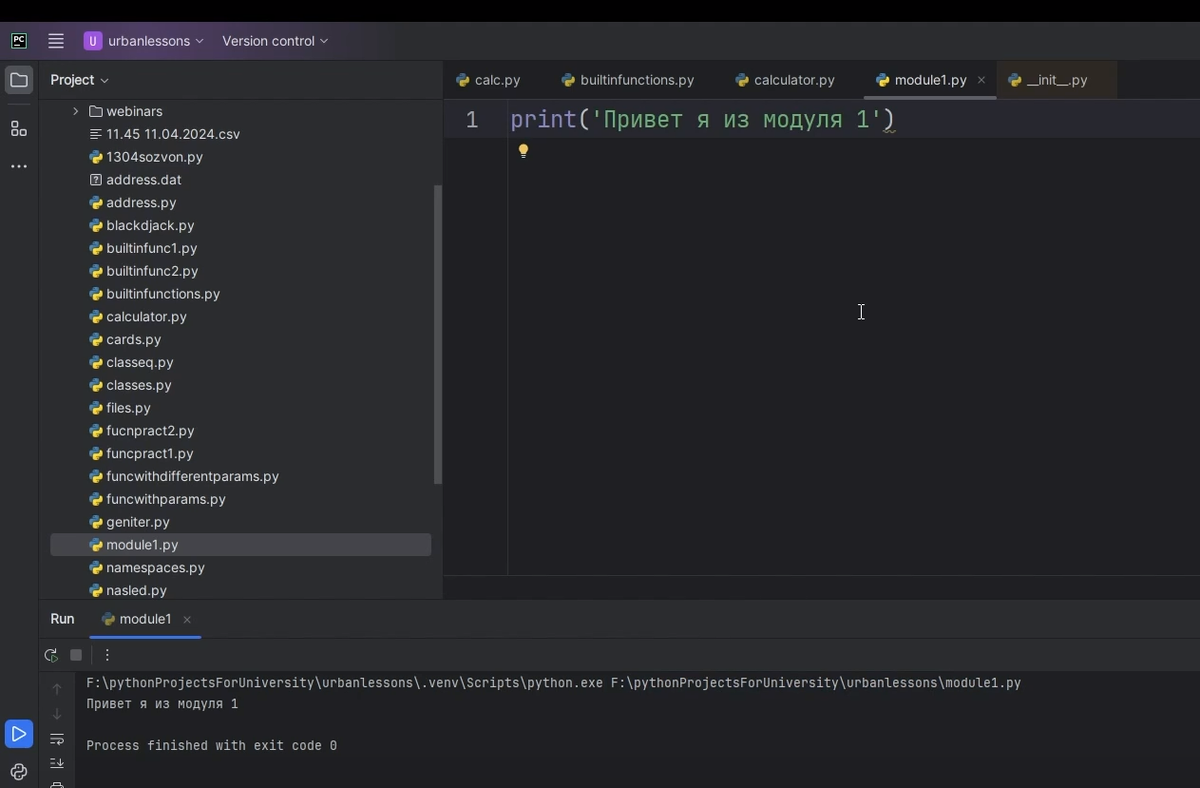Select address.dat in project tree
The width and height of the screenshot is (1200, 788).
pyautogui.click(x=135, y=180)
